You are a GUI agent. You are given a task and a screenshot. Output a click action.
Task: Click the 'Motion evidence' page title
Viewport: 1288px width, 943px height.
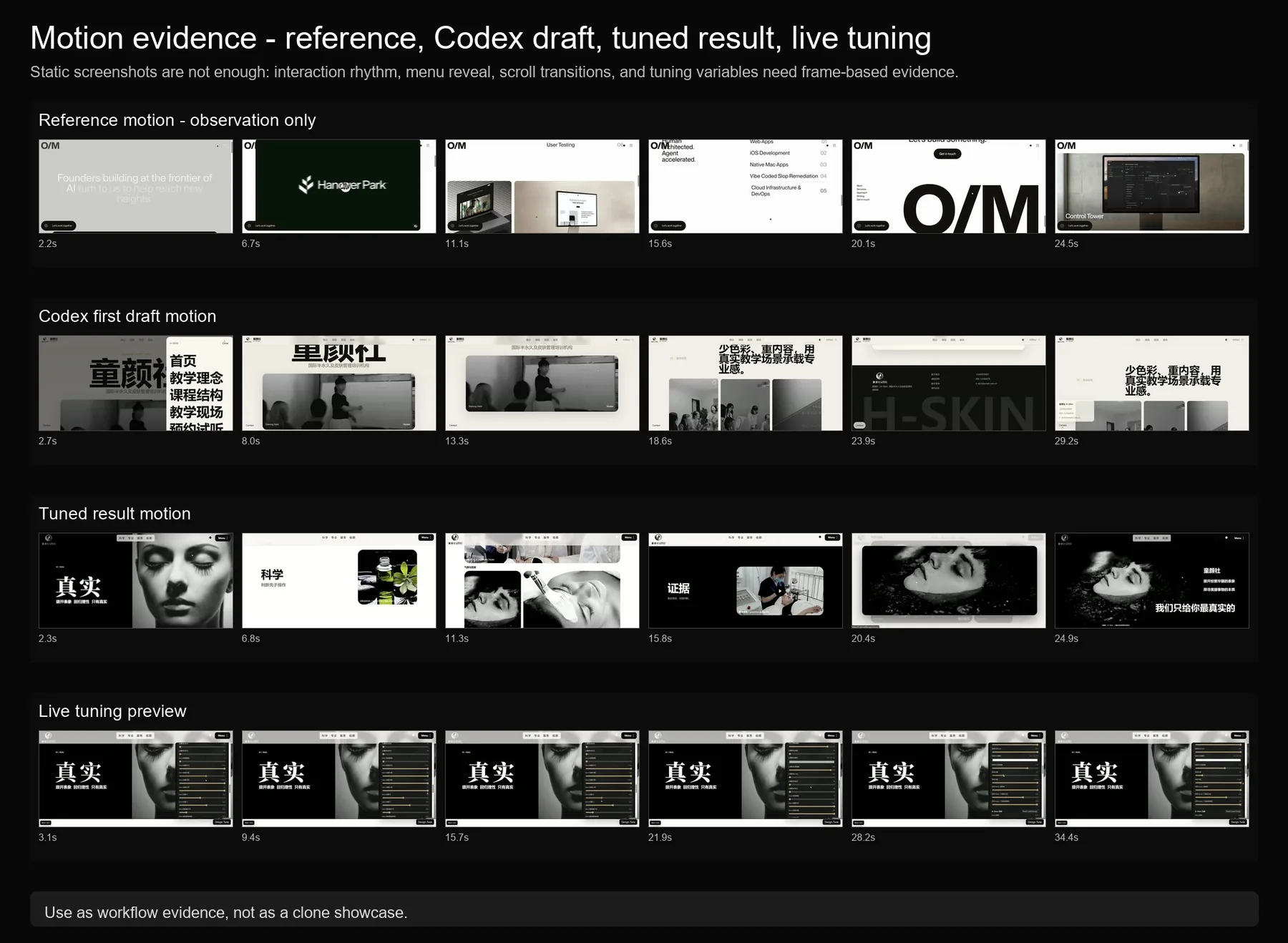(480, 38)
